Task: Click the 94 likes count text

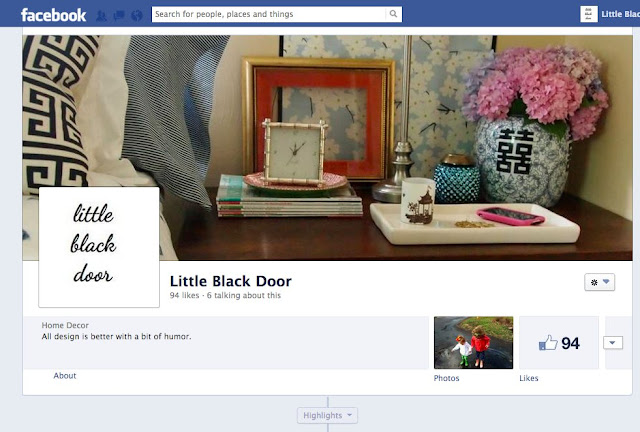Action: coord(184,295)
